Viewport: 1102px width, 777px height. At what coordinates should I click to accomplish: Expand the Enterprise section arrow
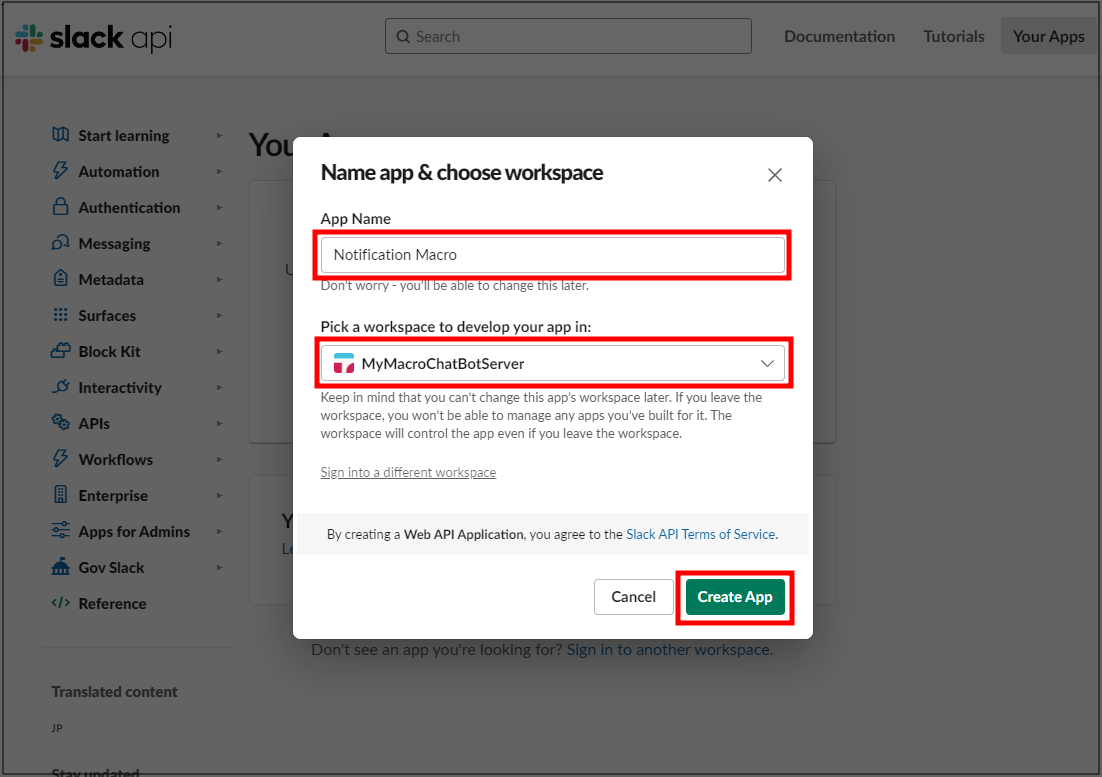click(219, 495)
